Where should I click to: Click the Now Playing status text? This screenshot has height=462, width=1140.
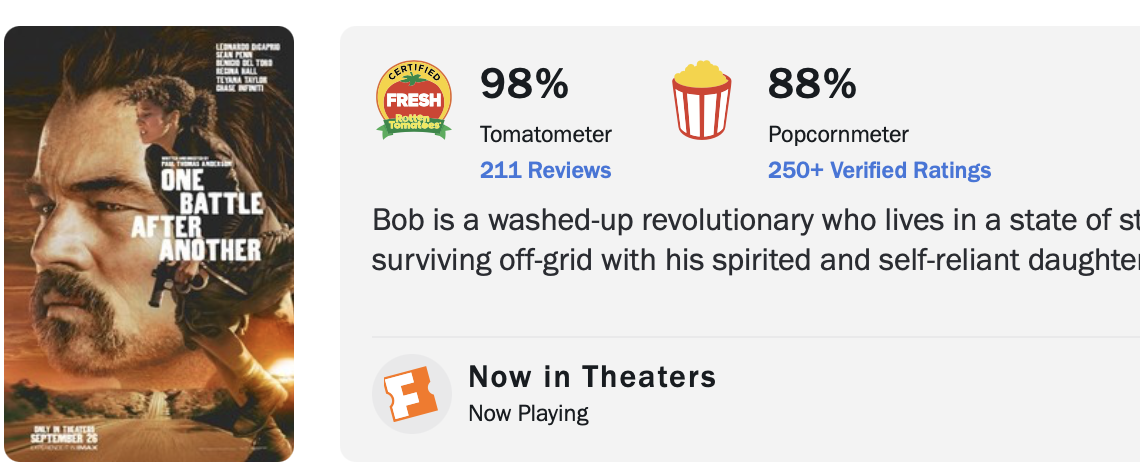point(528,412)
